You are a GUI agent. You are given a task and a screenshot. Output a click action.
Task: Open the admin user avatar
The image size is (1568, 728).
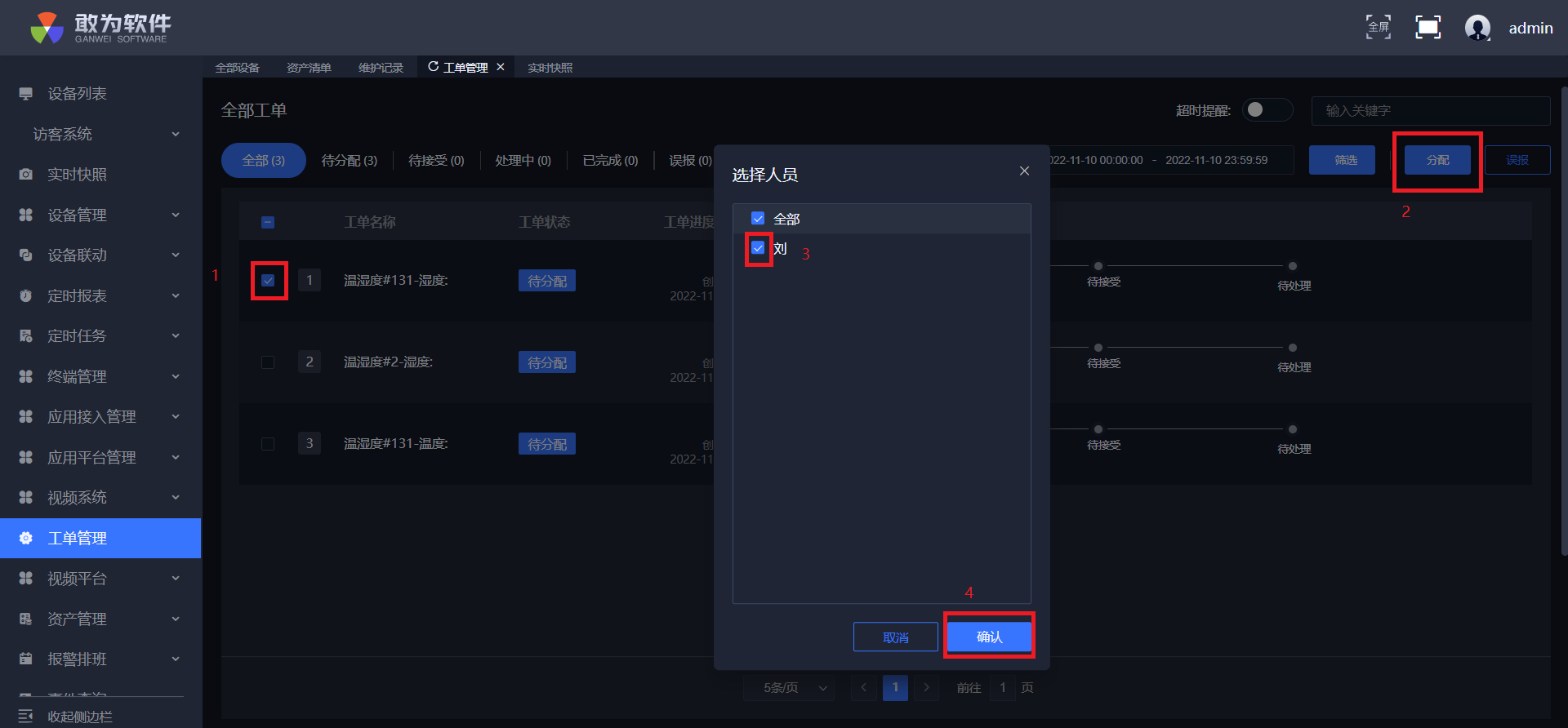[x=1477, y=28]
